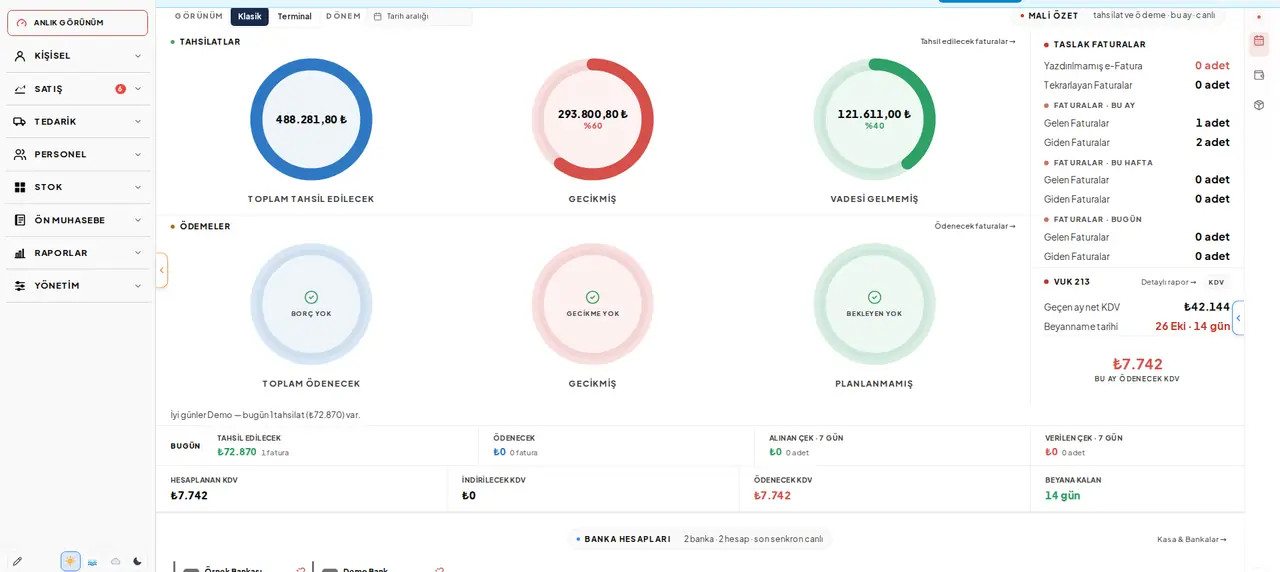Click the Raporlar bar chart icon
1280x572 pixels.
point(20,253)
